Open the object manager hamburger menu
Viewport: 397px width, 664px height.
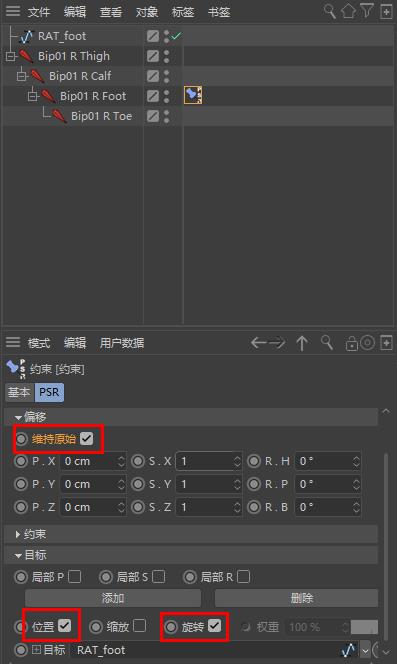pos(13,11)
